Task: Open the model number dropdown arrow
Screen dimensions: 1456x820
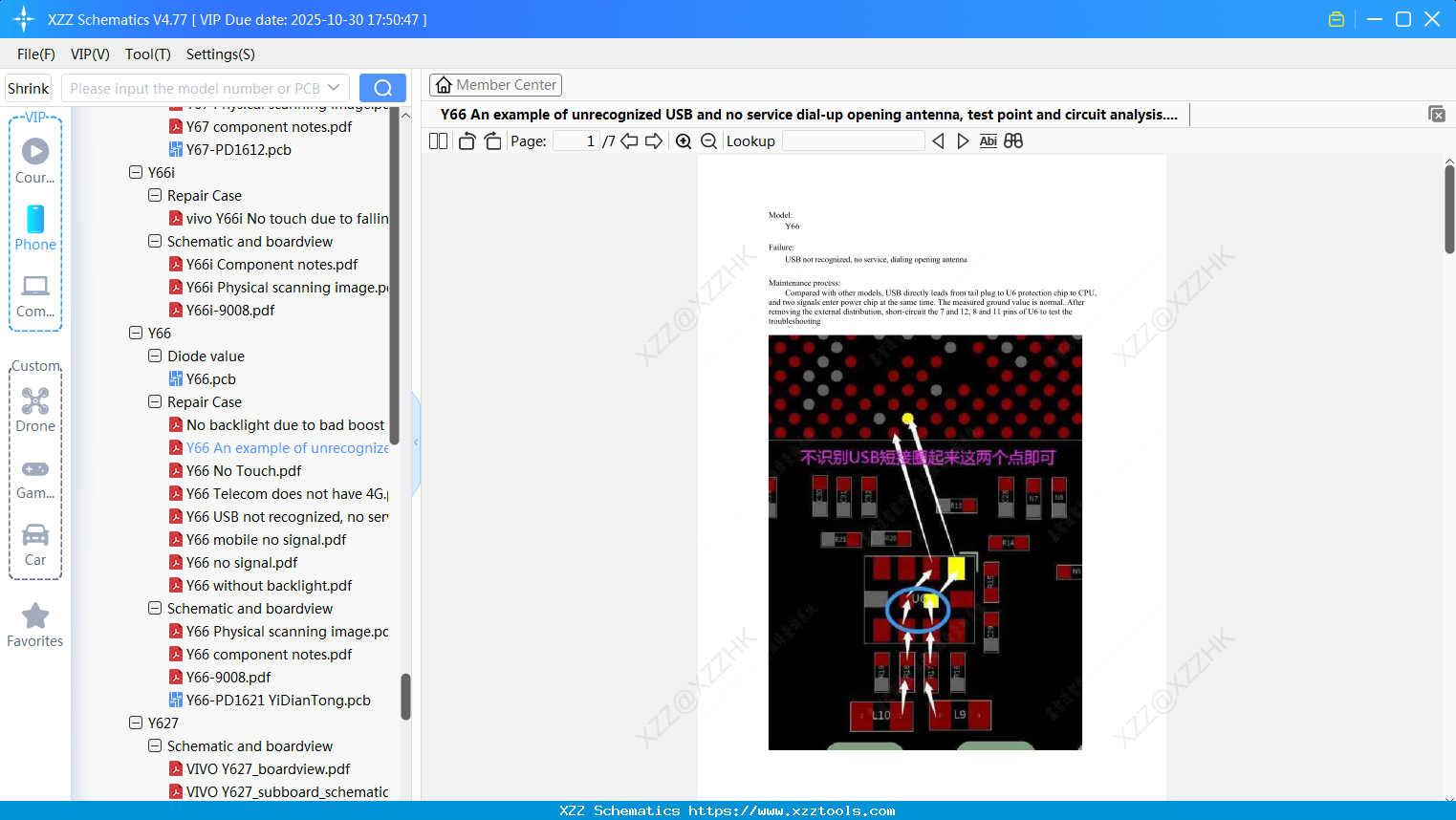Action: click(x=334, y=88)
